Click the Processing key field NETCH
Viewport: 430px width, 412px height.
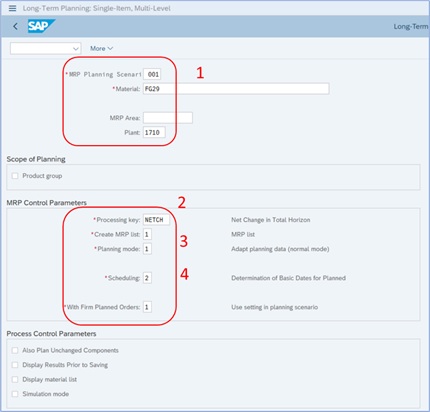pyautogui.click(x=156, y=220)
